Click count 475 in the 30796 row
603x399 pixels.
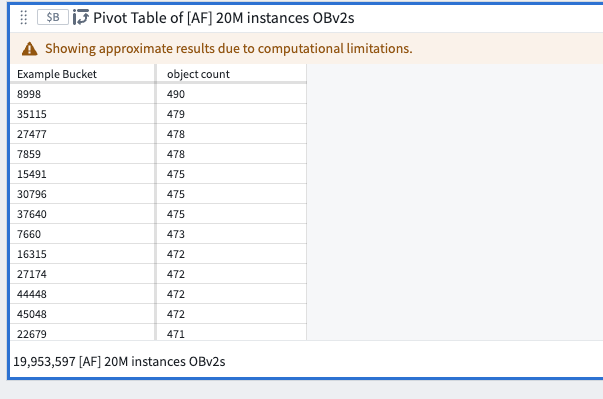pos(232,194)
